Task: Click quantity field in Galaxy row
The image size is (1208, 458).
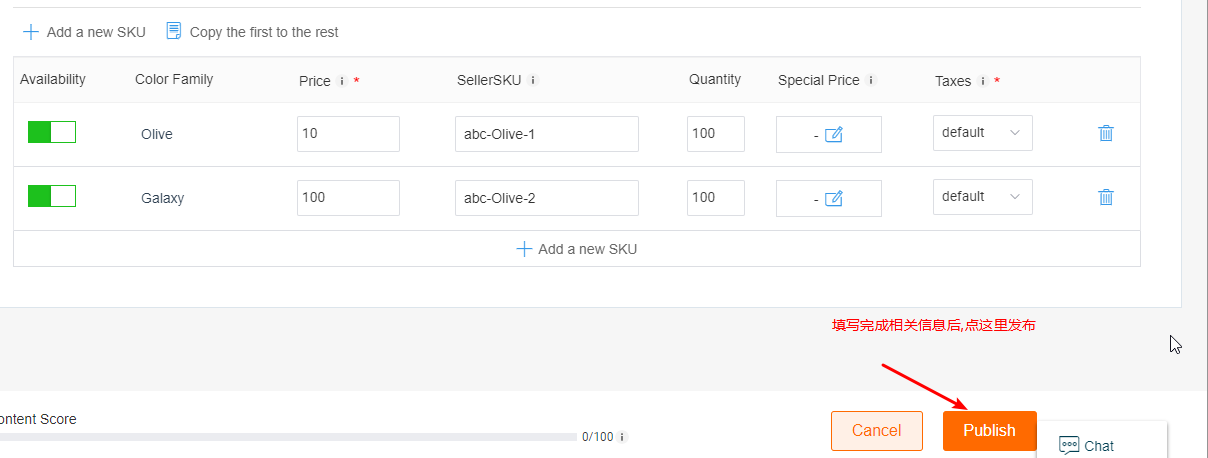Action: [716, 198]
